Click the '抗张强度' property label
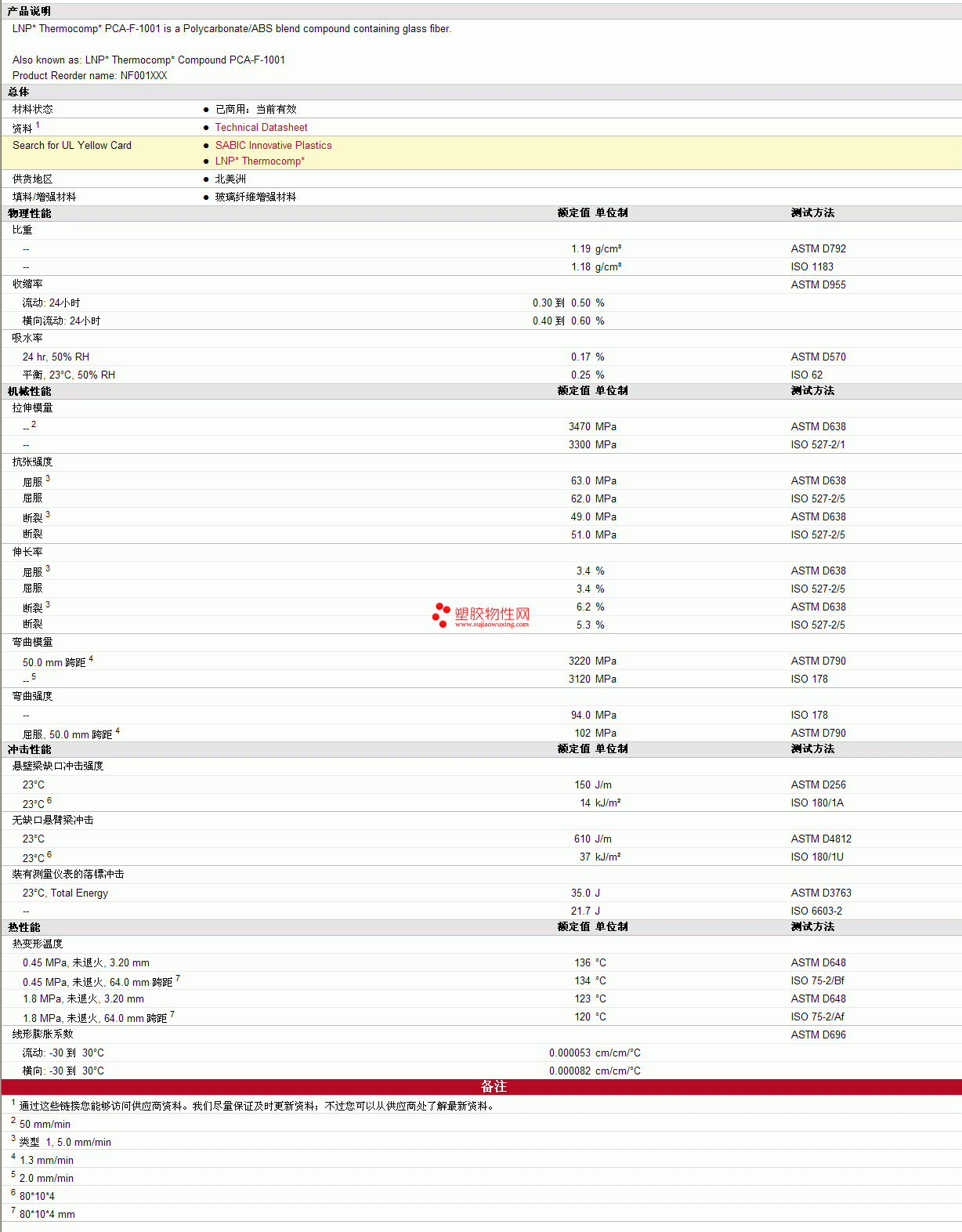This screenshot has width=962, height=1232. tap(33, 462)
